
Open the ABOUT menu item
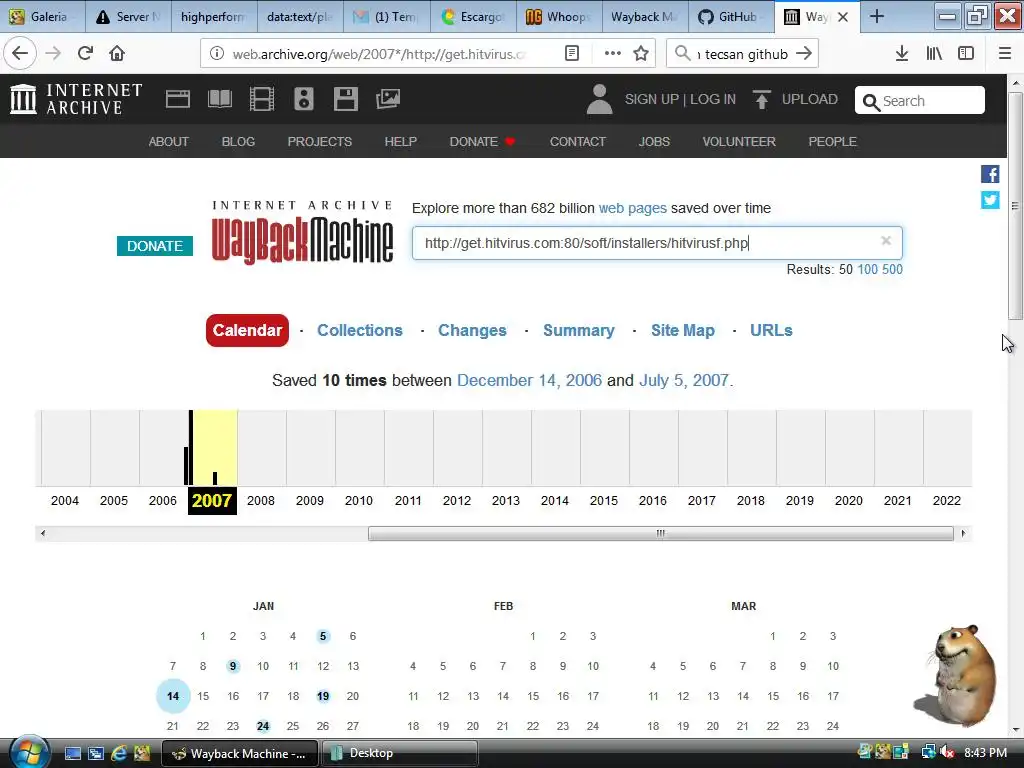[x=168, y=142]
